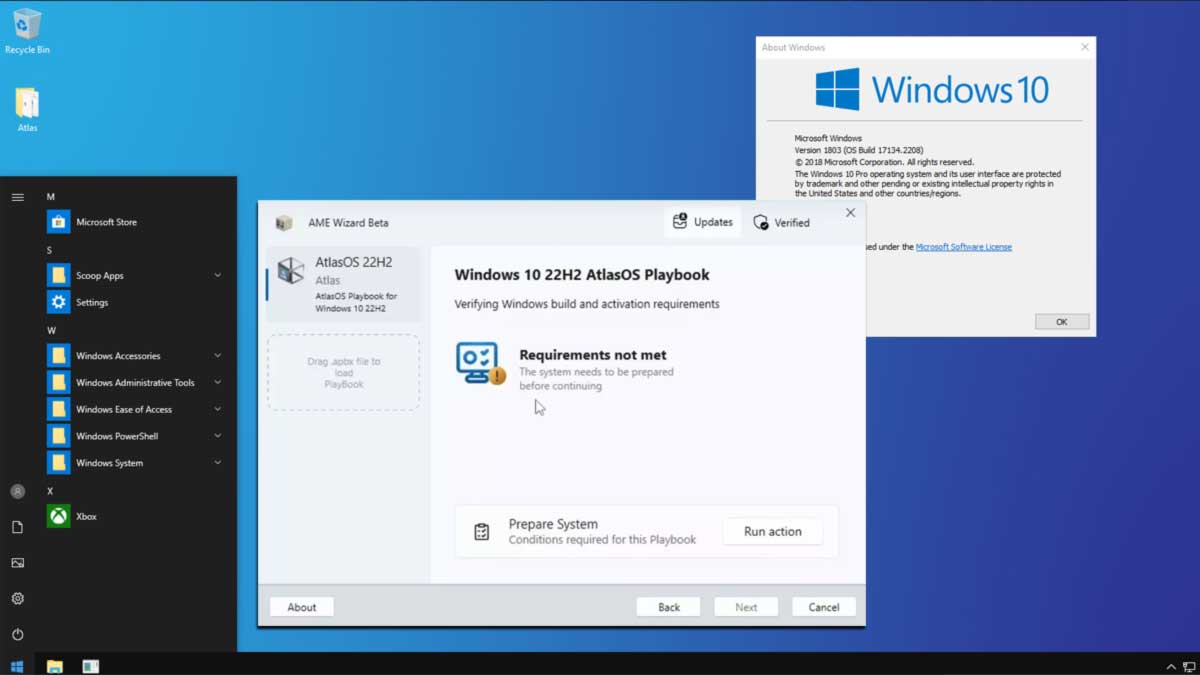Launch Microsoft Store from Start menu
The image size is (1200, 675).
pos(106,222)
